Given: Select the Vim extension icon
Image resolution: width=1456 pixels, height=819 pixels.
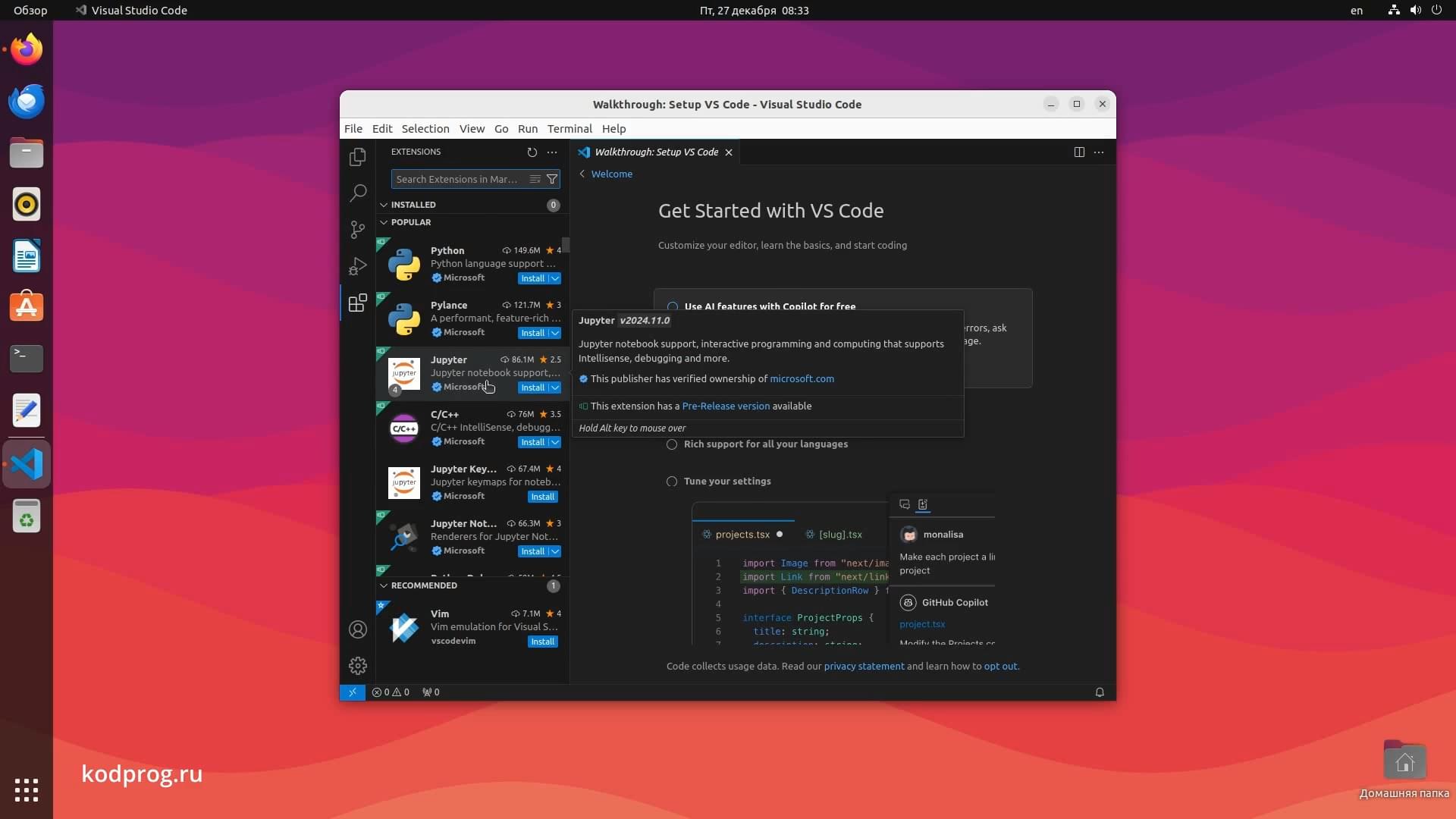Looking at the screenshot, I should click(x=404, y=628).
